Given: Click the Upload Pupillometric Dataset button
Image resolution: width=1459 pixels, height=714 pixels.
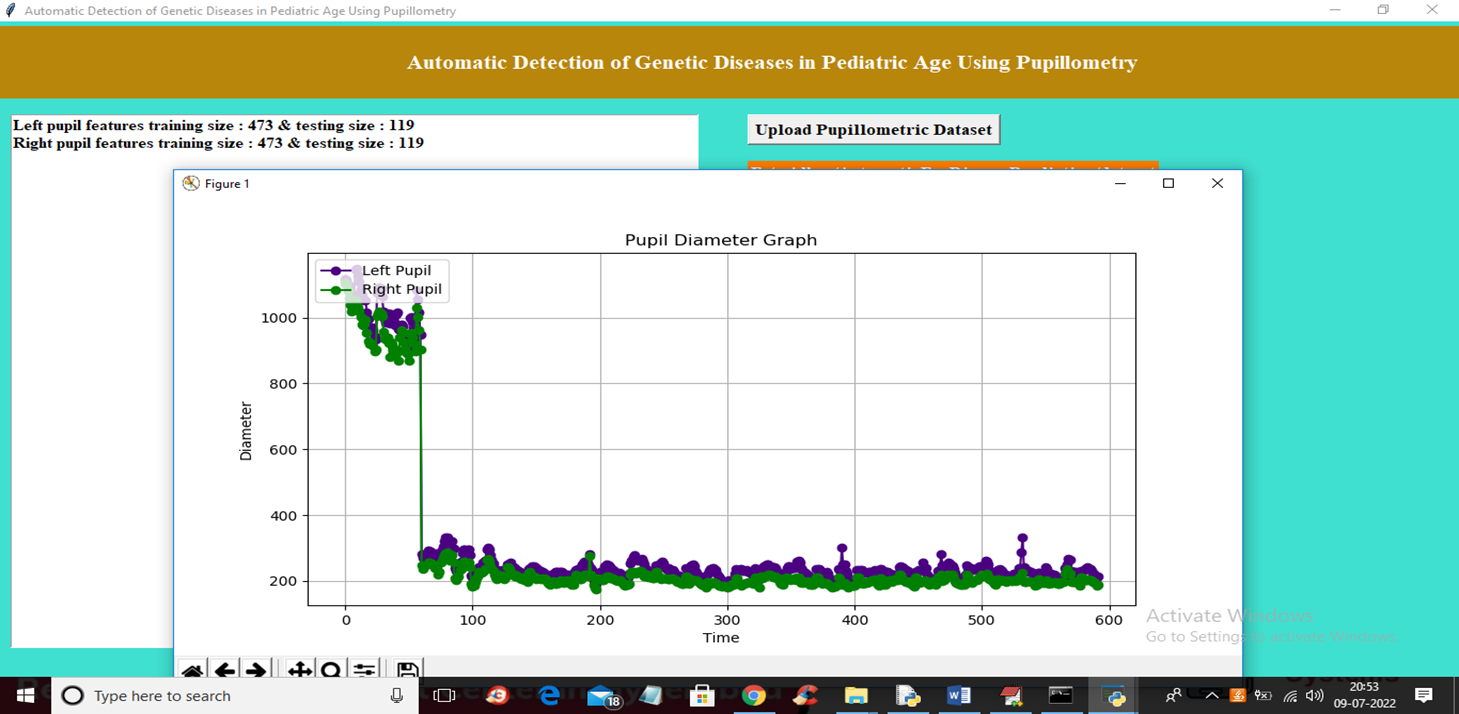Looking at the screenshot, I should click(873, 129).
